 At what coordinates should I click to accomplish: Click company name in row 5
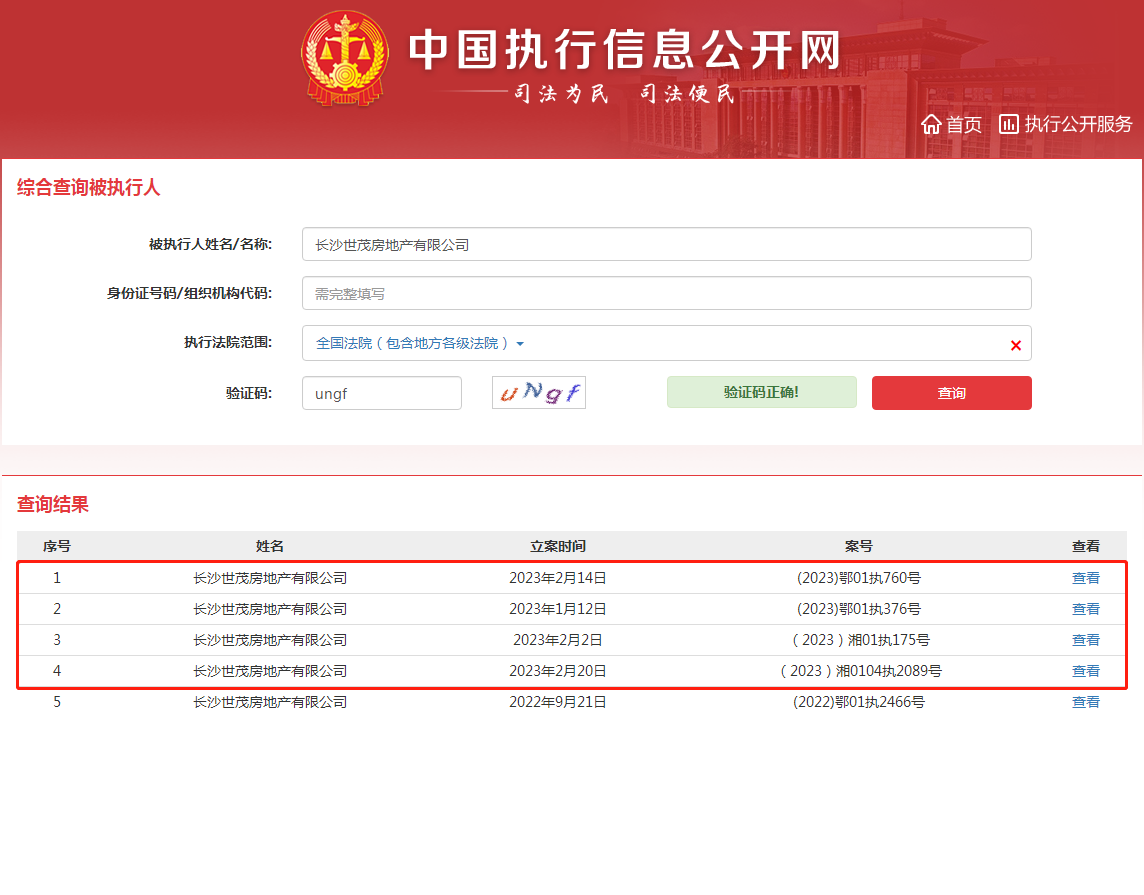[x=269, y=702]
